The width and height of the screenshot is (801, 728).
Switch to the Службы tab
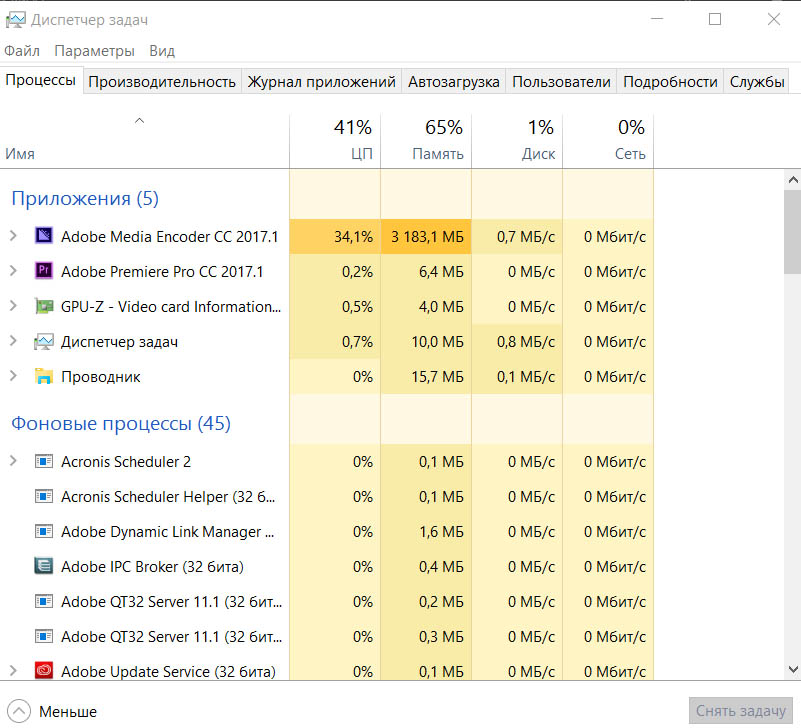pos(757,82)
